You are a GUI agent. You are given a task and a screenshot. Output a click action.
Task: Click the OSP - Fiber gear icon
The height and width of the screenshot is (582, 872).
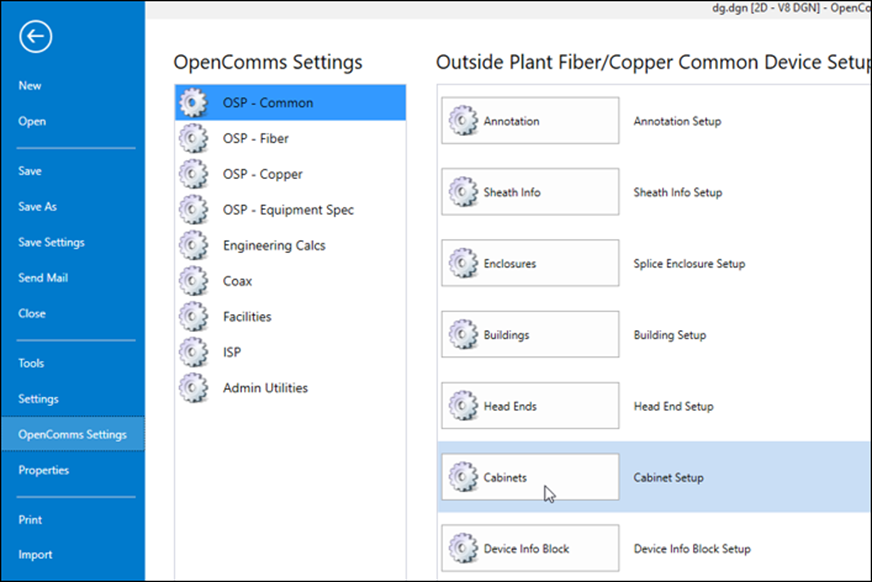194,138
